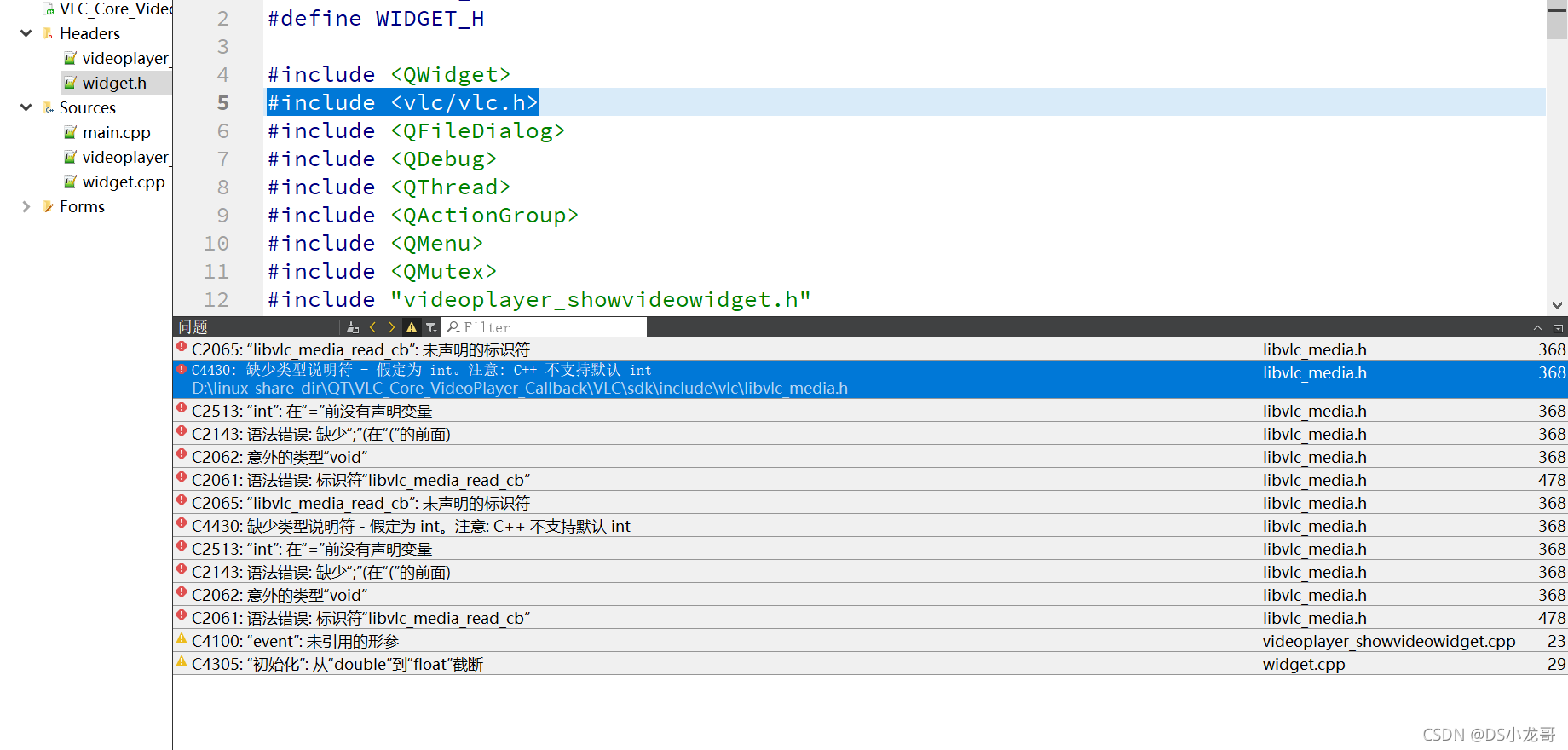This screenshot has height=750, width=1568.
Task: Toggle the show warnings button
Action: [x=412, y=327]
